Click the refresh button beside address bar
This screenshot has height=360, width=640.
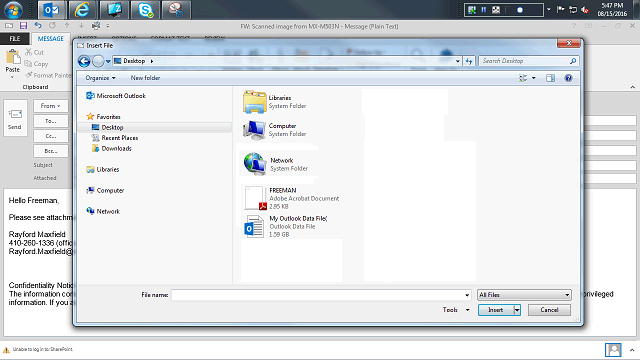pyautogui.click(x=469, y=61)
